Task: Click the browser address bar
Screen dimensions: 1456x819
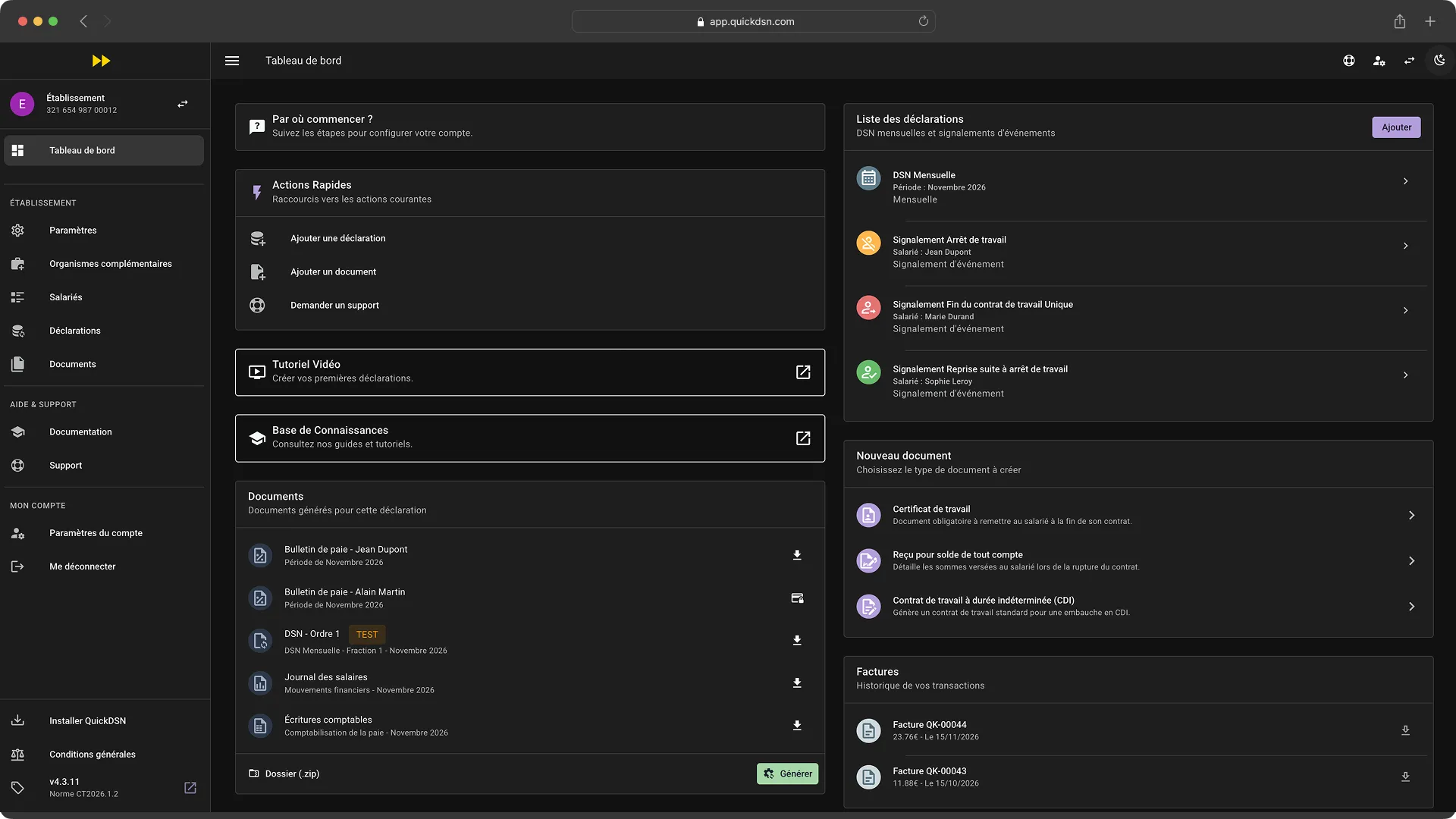Action: click(x=752, y=21)
